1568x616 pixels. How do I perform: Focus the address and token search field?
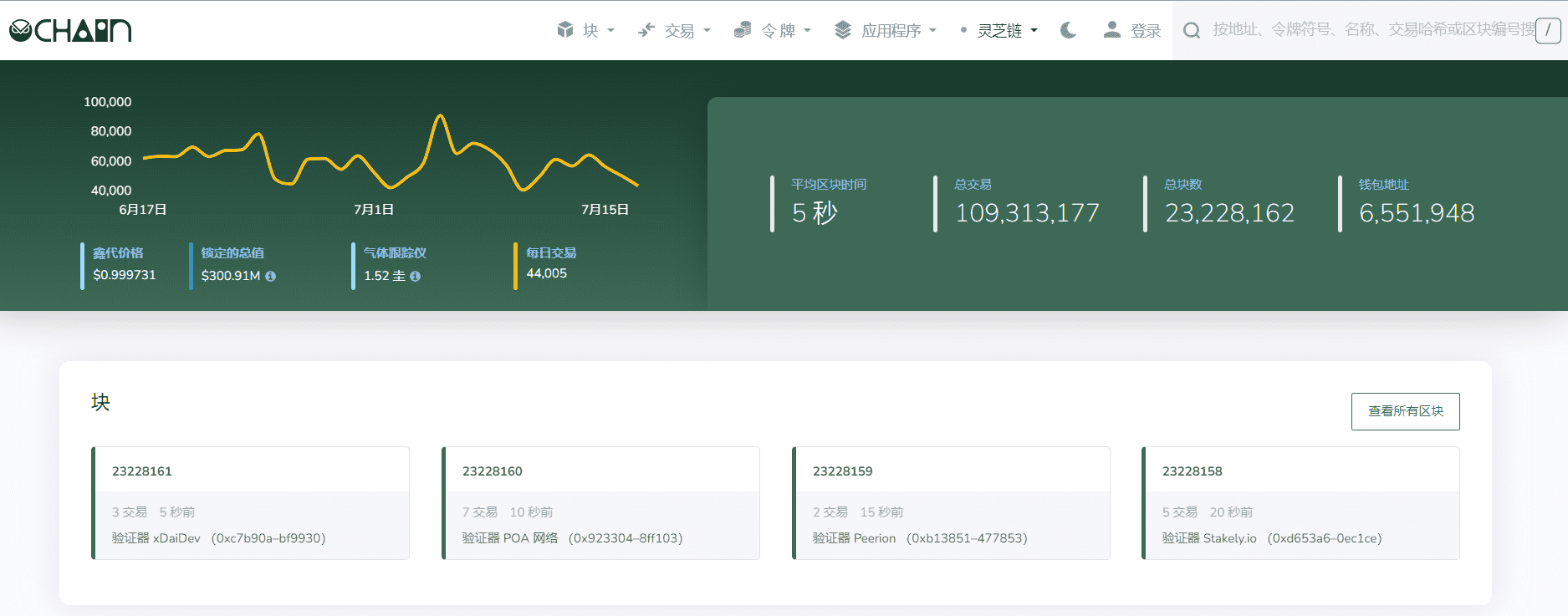tap(1371, 30)
